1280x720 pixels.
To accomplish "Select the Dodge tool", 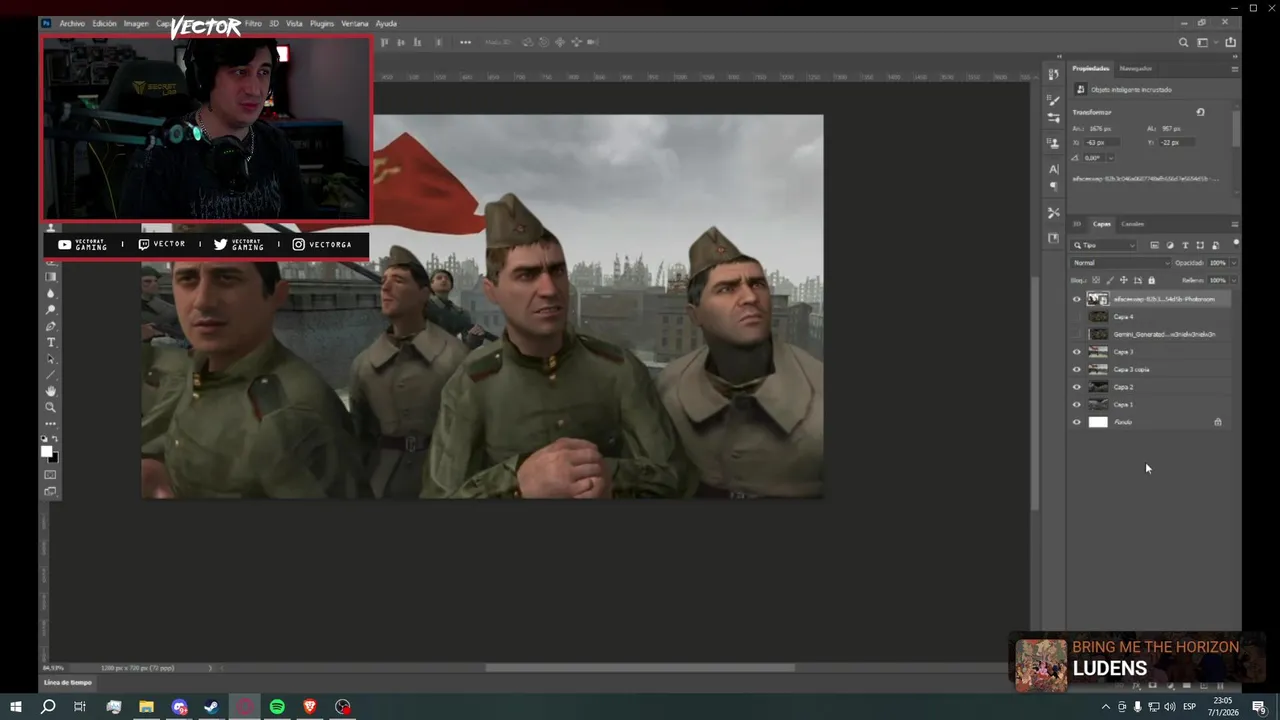I will (51, 310).
